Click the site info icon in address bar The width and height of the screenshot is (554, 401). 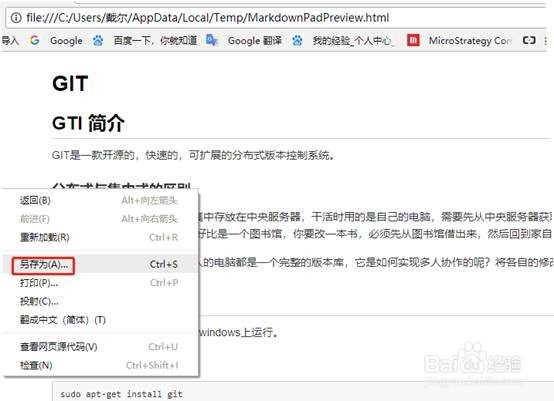[16, 17]
